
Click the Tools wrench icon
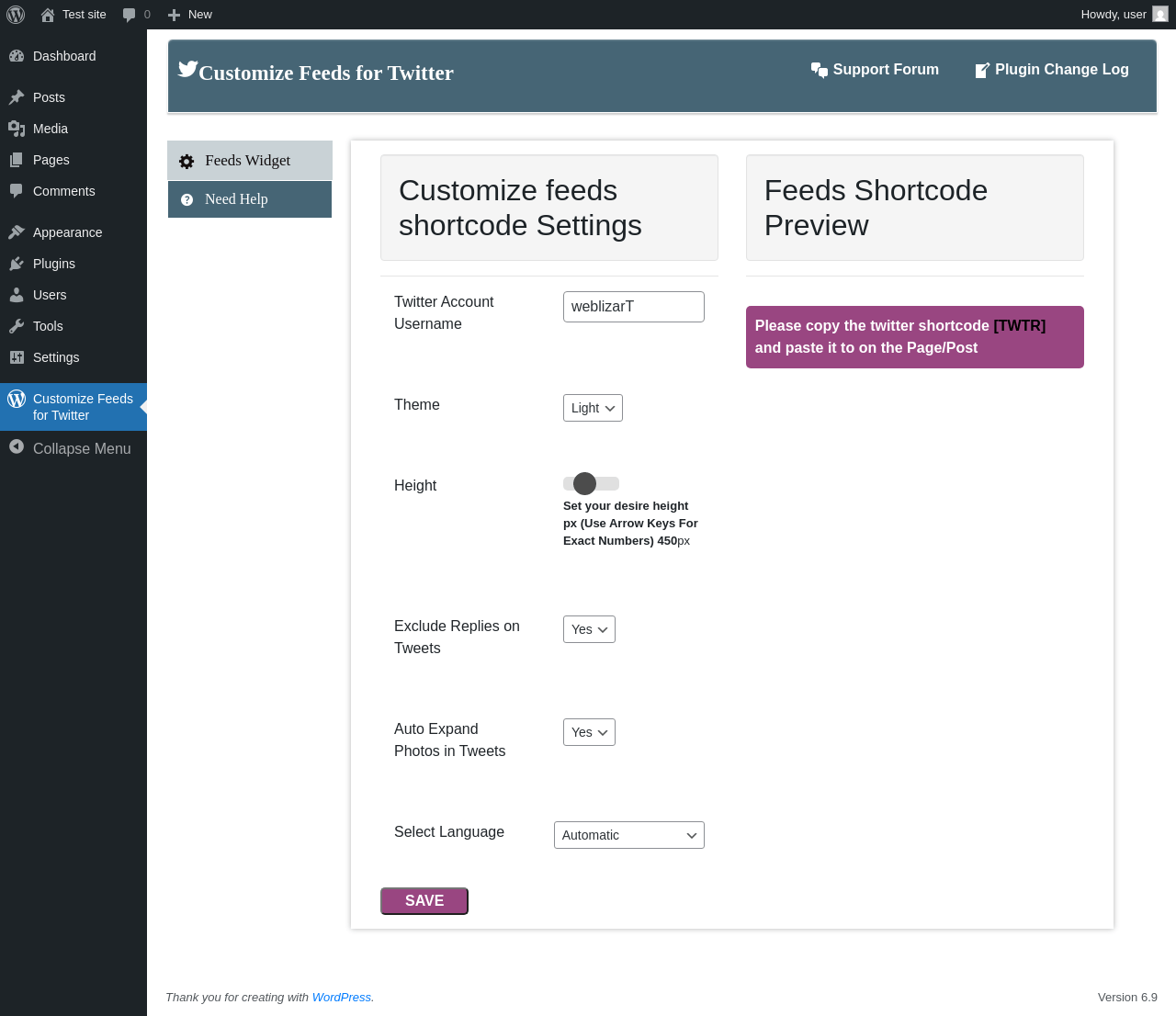[17, 326]
